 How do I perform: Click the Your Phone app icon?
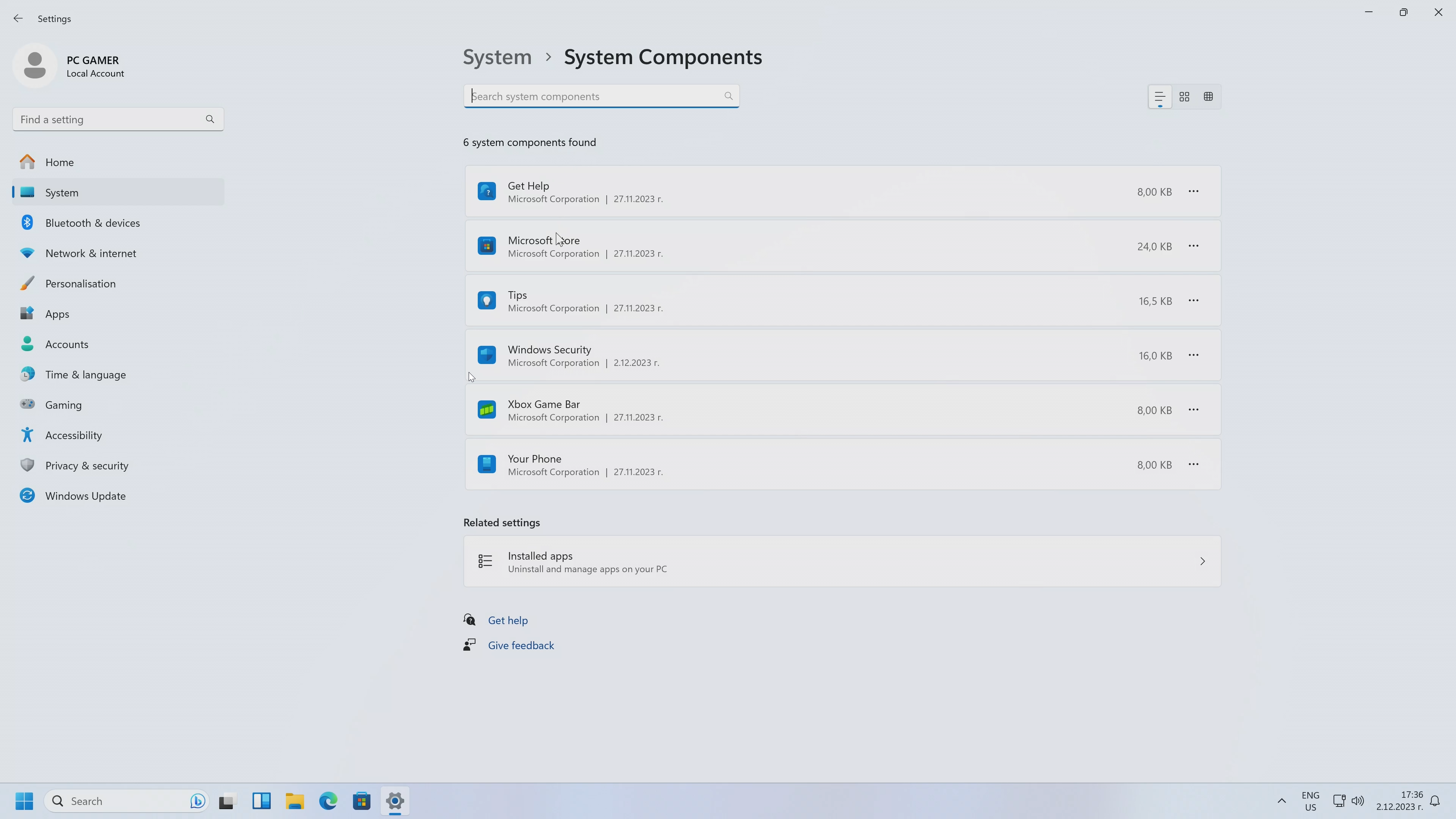point(486,464)
